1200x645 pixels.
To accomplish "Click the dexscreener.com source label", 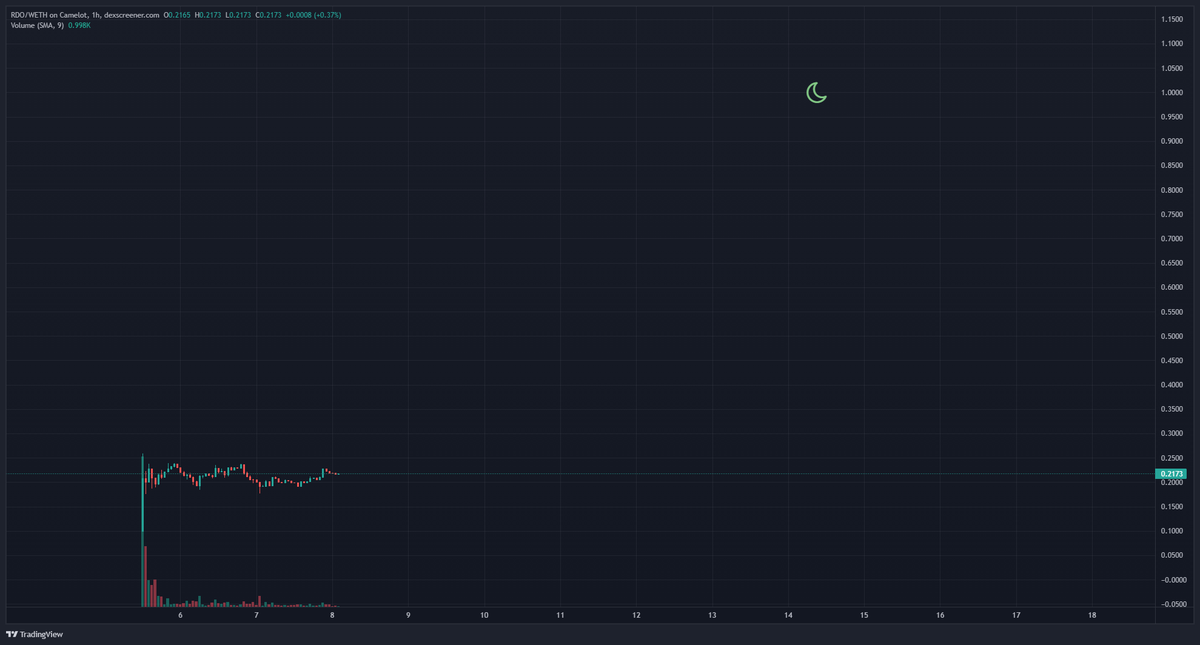I will (133, 15).
